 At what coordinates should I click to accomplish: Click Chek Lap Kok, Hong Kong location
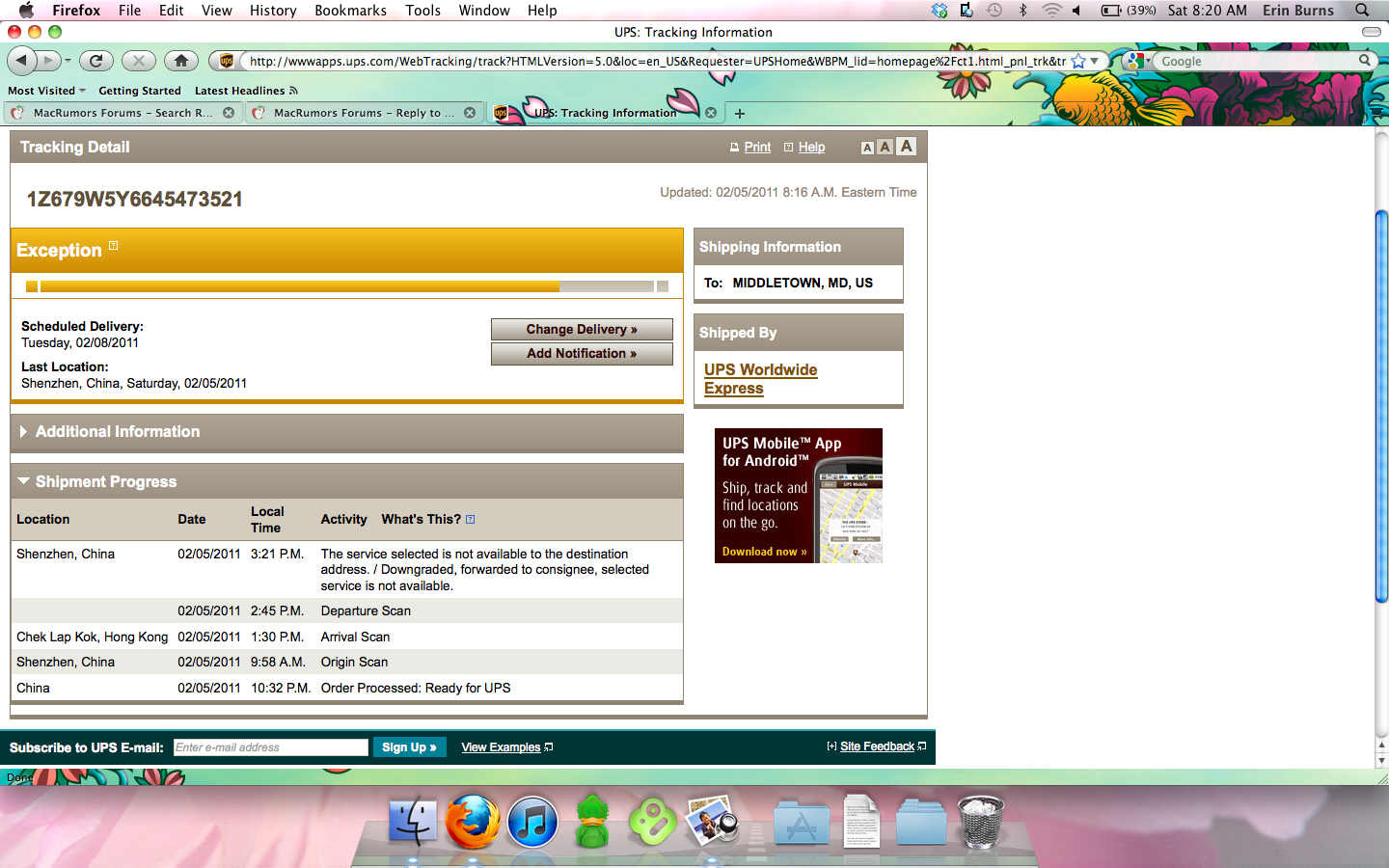(x=92, y=637)
